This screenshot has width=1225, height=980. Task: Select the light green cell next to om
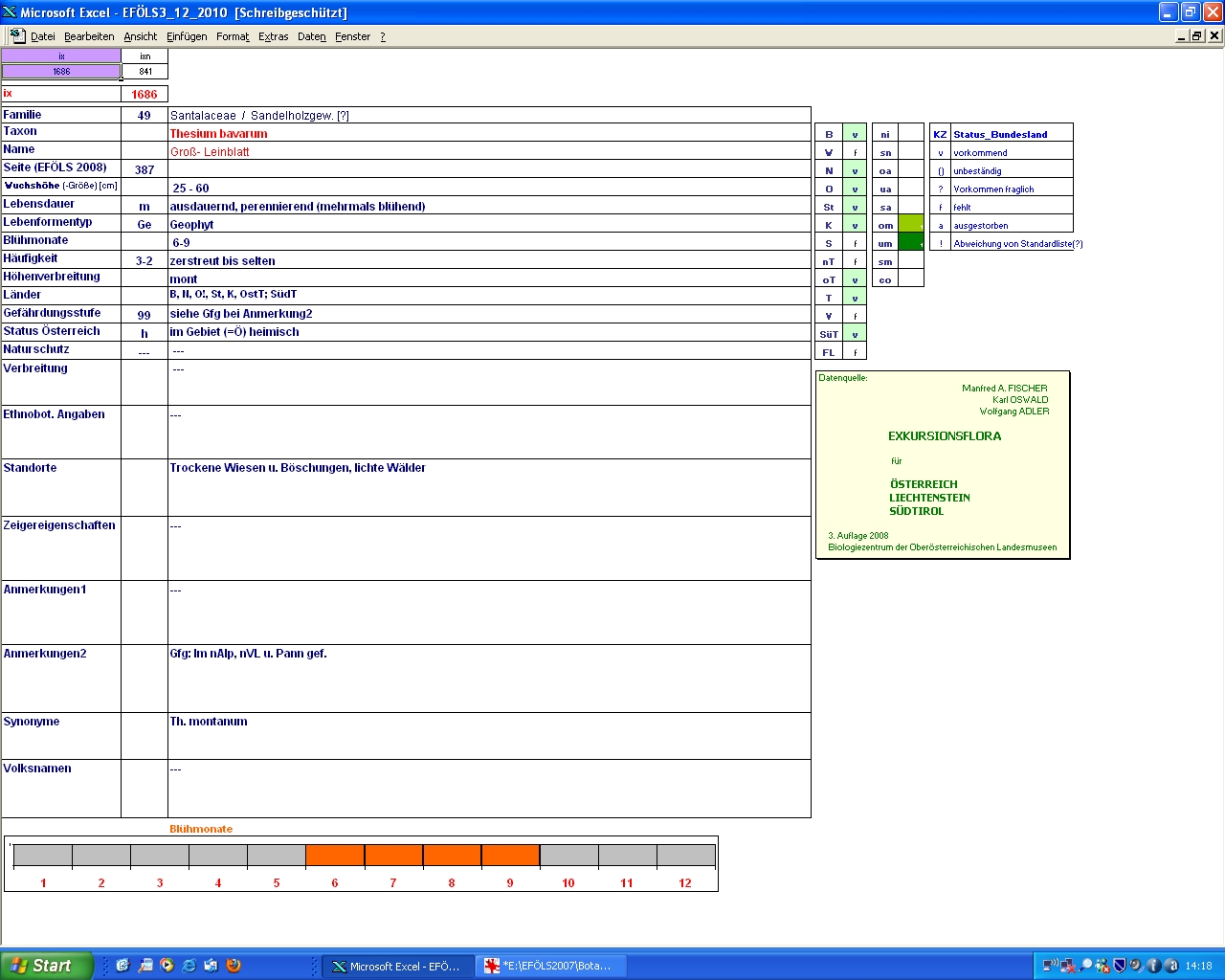coord(911,225)
